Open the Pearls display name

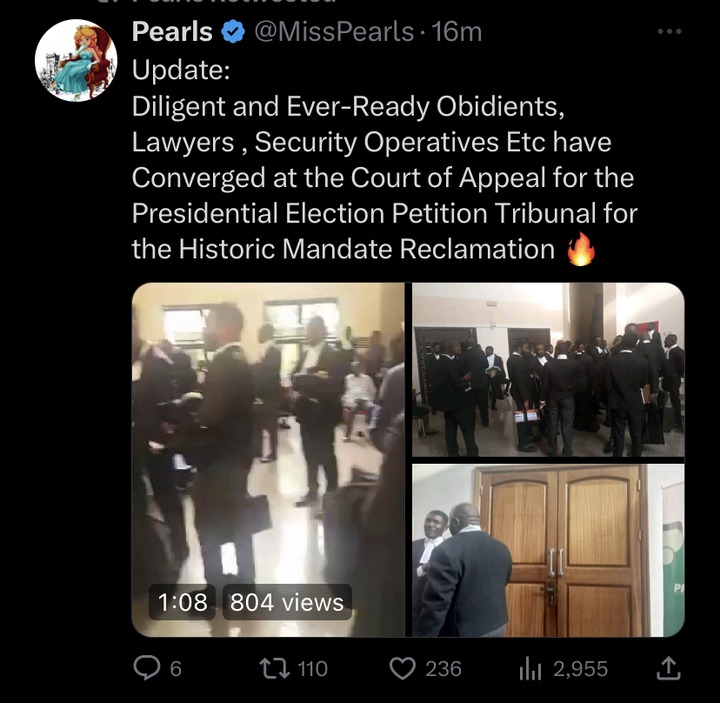[172, 32]
